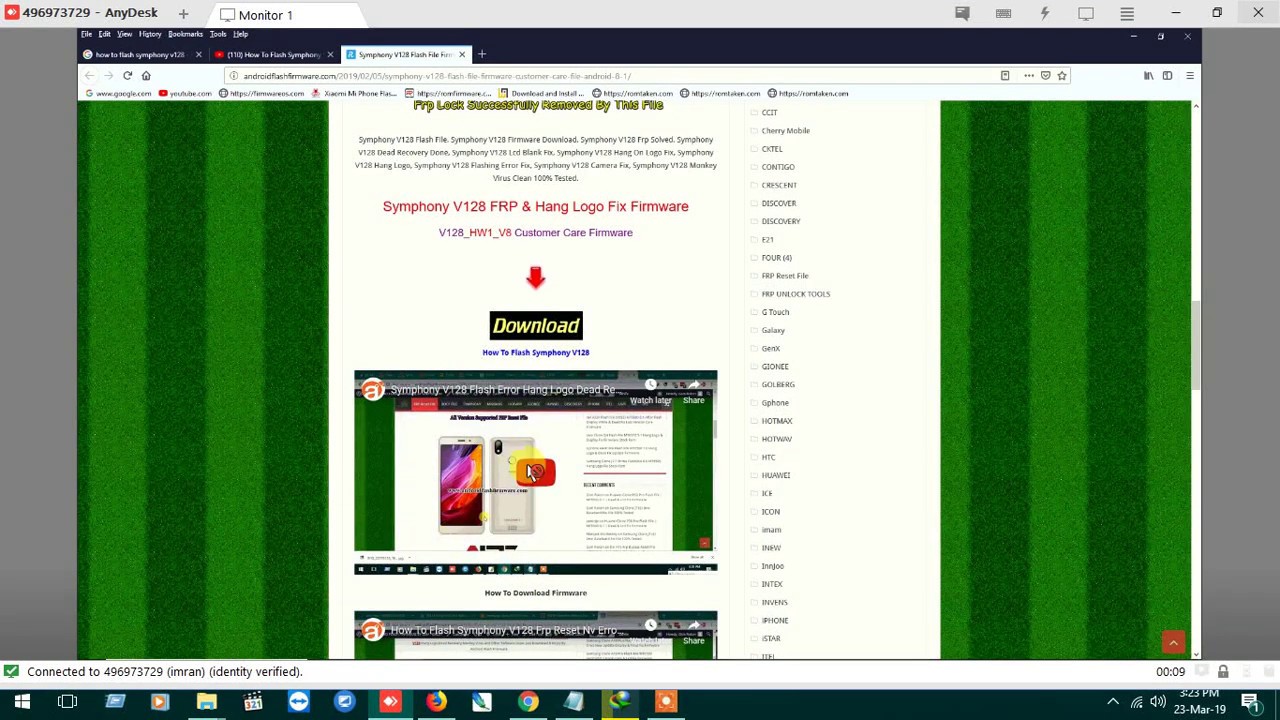
Task: Close the how to flash symphony tab
Action: (x=198, y=54)
